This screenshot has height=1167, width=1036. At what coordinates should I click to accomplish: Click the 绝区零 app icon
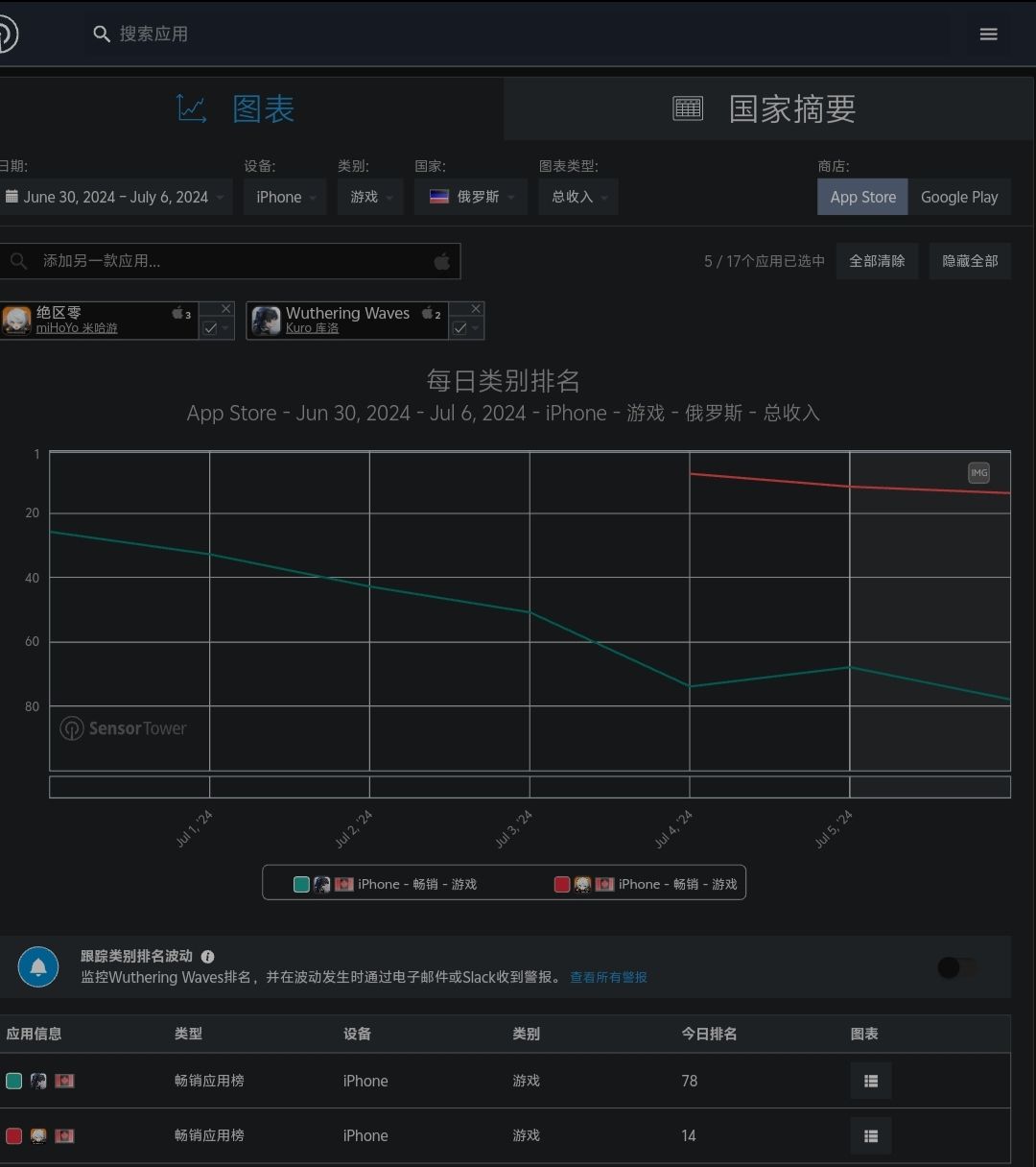[16, 321]
